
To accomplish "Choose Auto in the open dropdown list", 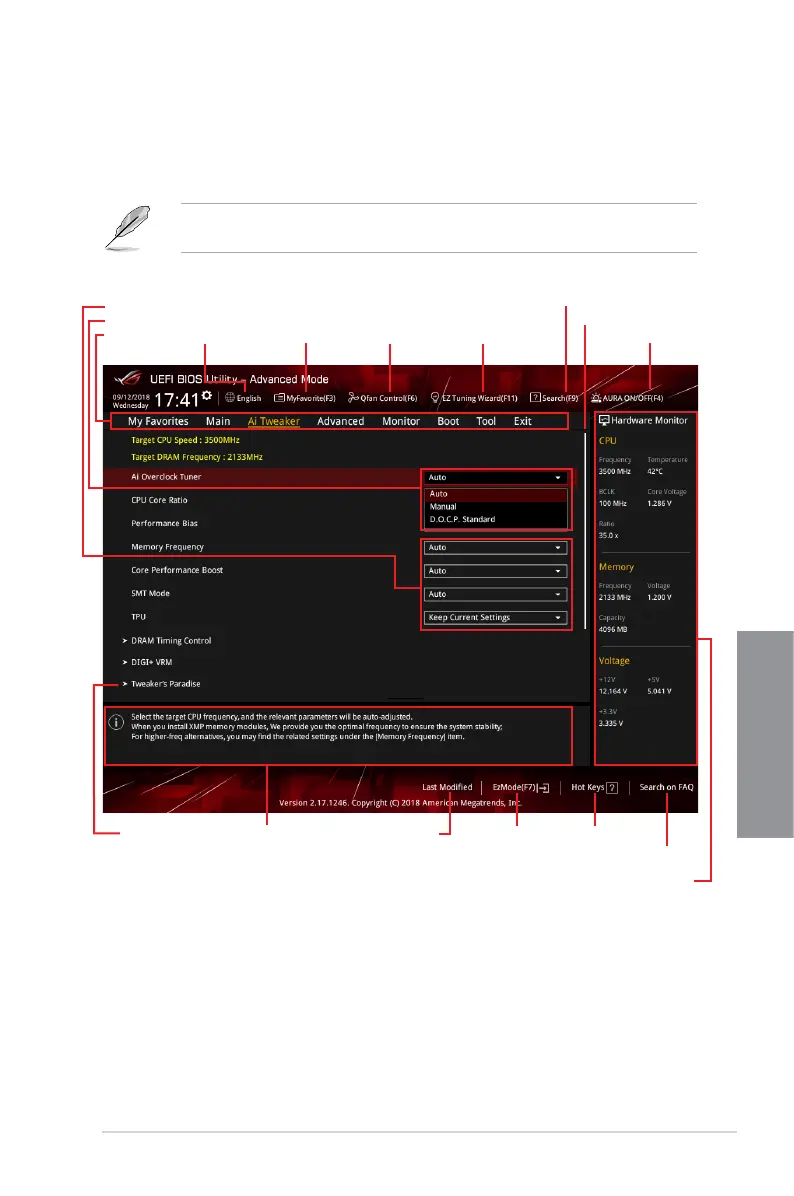I will coord(496,494).
